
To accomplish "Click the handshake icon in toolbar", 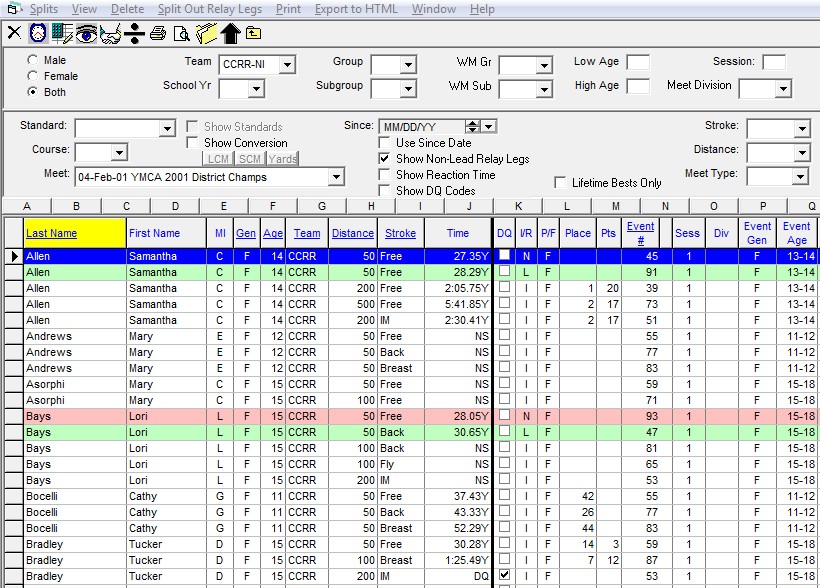I will click(111, 33).
